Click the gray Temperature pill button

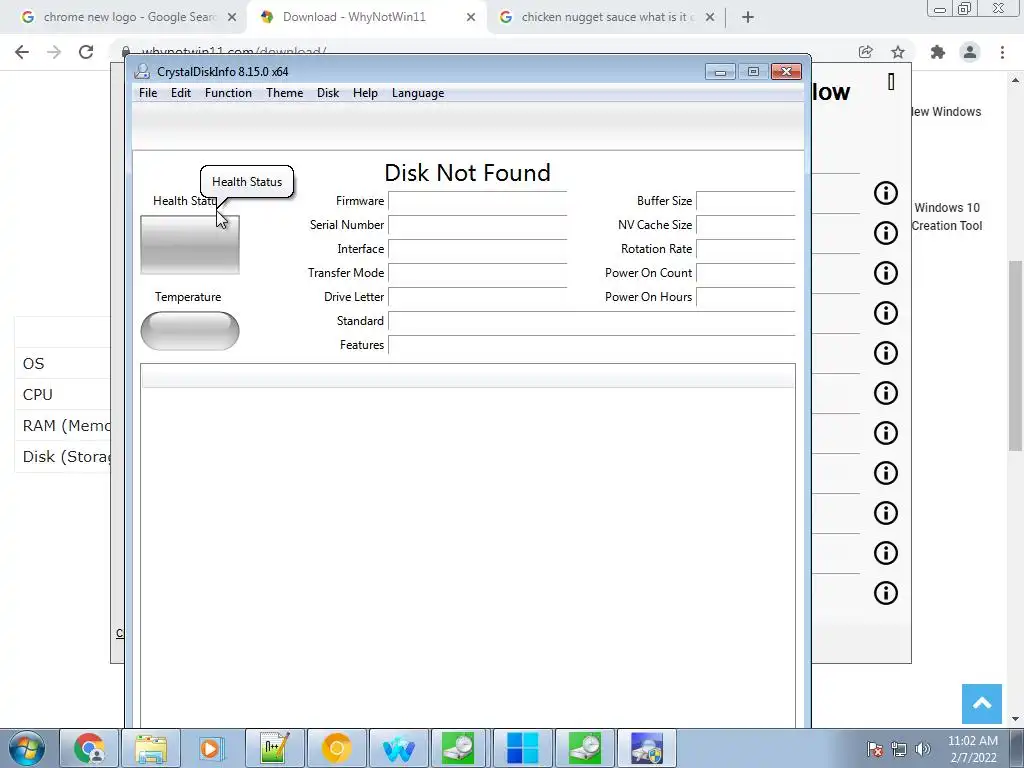tap(190, 330)
